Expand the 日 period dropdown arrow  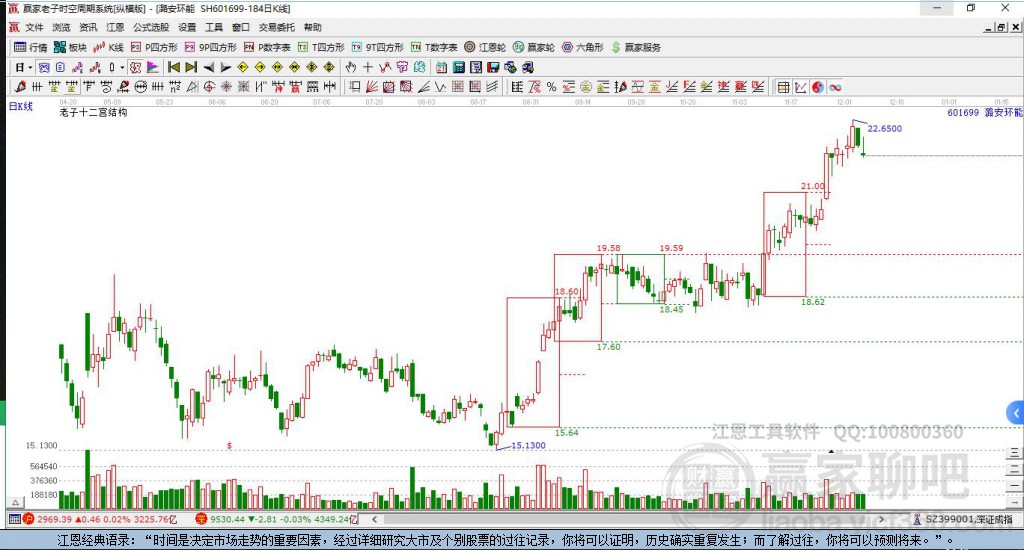(30, 67)
